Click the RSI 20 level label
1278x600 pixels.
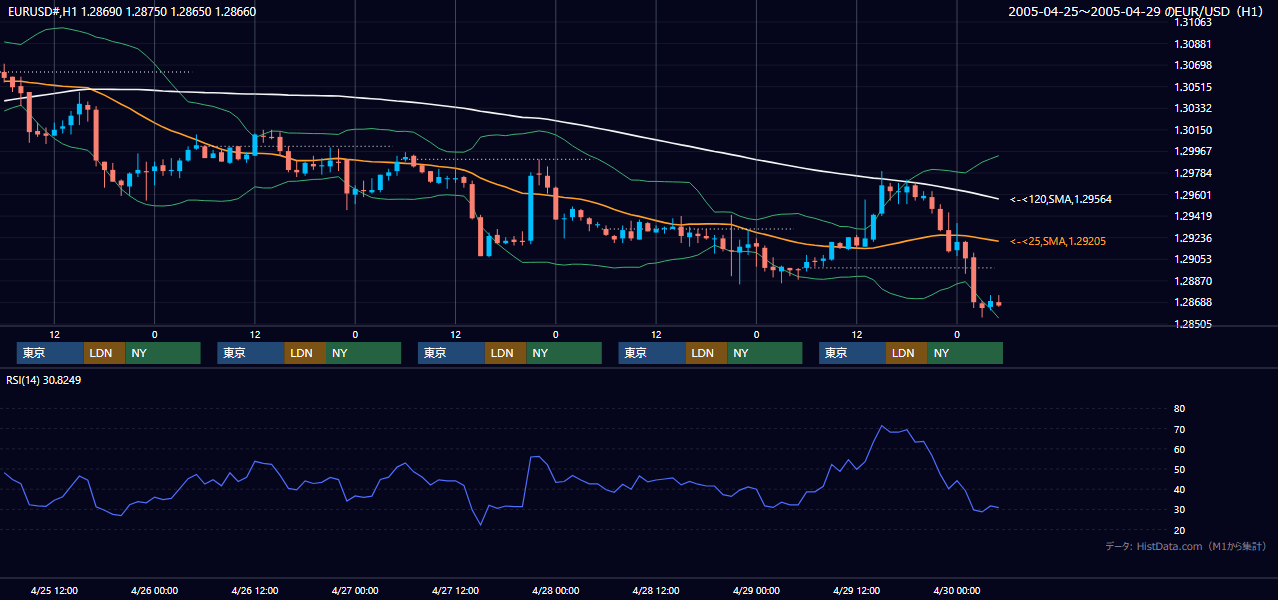click(x=1179, y=530)
